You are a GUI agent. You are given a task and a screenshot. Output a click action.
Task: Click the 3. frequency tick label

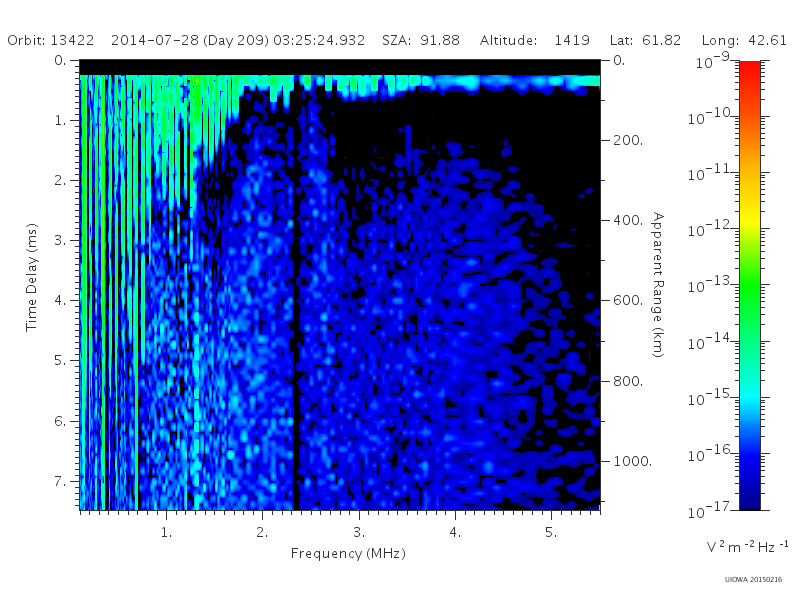coord(359,532)
